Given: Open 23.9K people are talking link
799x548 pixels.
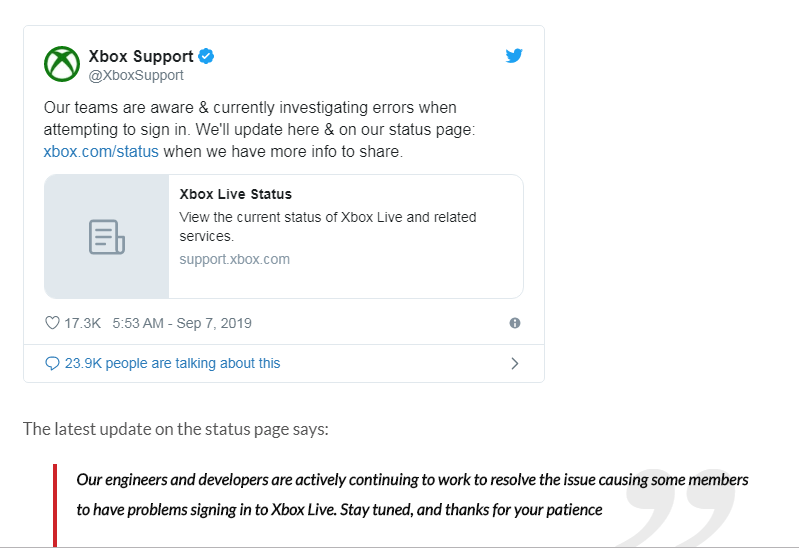Looking at the screenshot, I should point(172,363).
